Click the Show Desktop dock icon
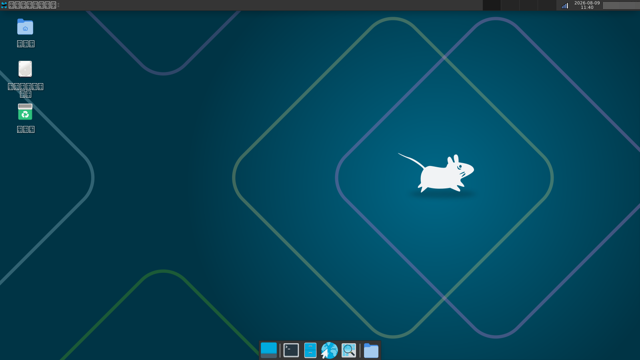The image size is (640, 360). click(x=269, y=350)
